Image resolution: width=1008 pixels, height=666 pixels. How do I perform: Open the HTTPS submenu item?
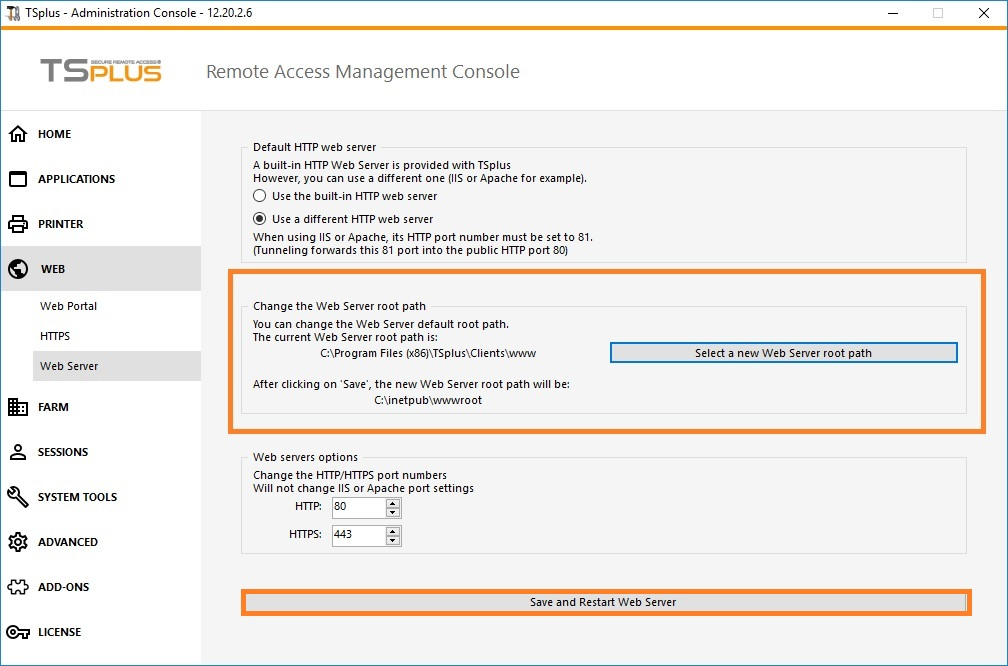(x=55, y=336)
